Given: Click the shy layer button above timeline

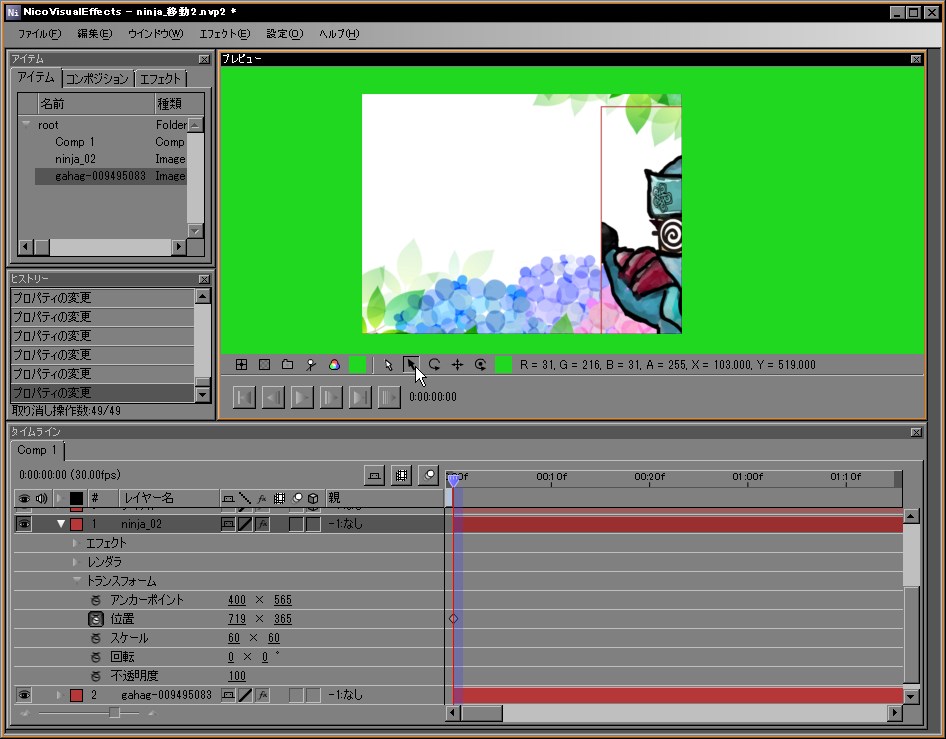Looking at the screenshot, I should [x=374, y=475].
